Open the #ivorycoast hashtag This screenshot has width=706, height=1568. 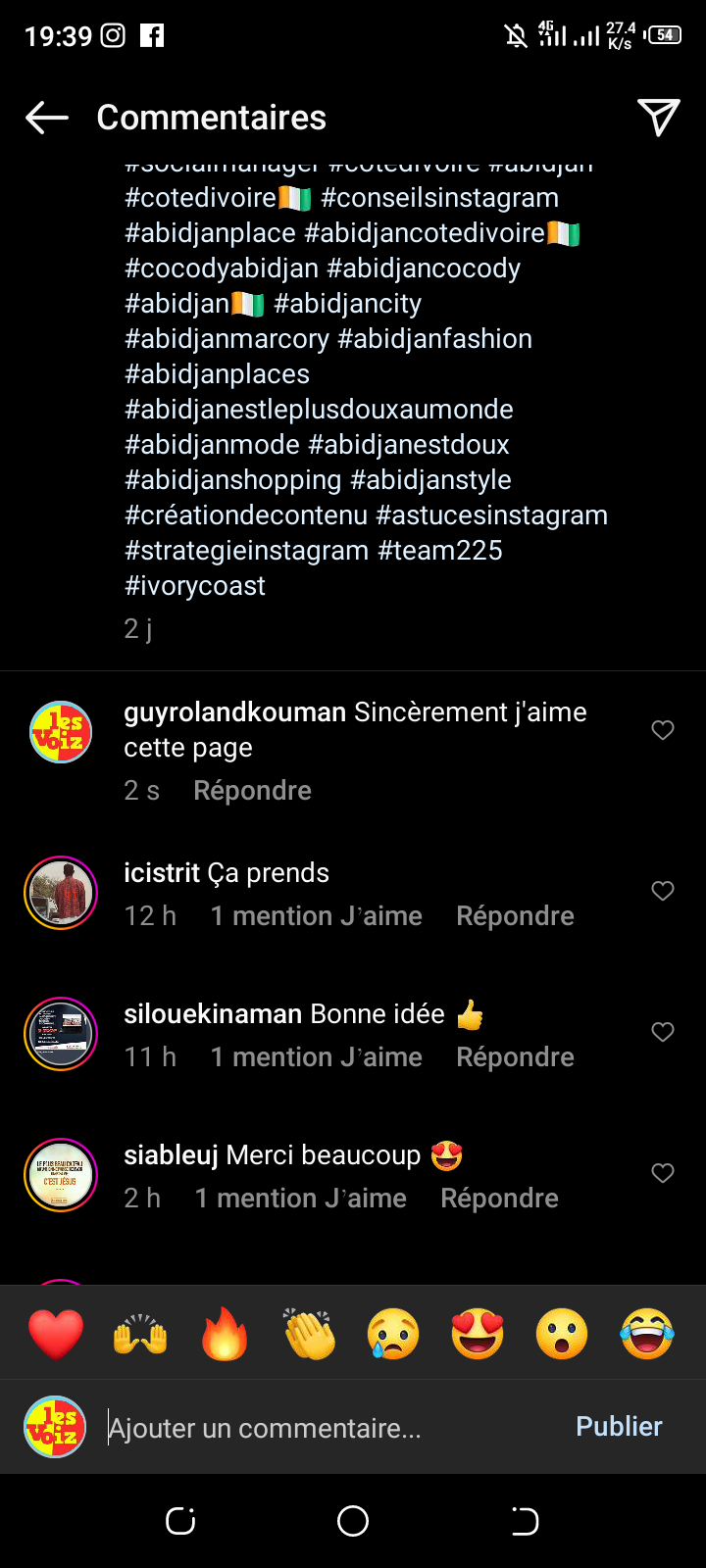point(195,586)
